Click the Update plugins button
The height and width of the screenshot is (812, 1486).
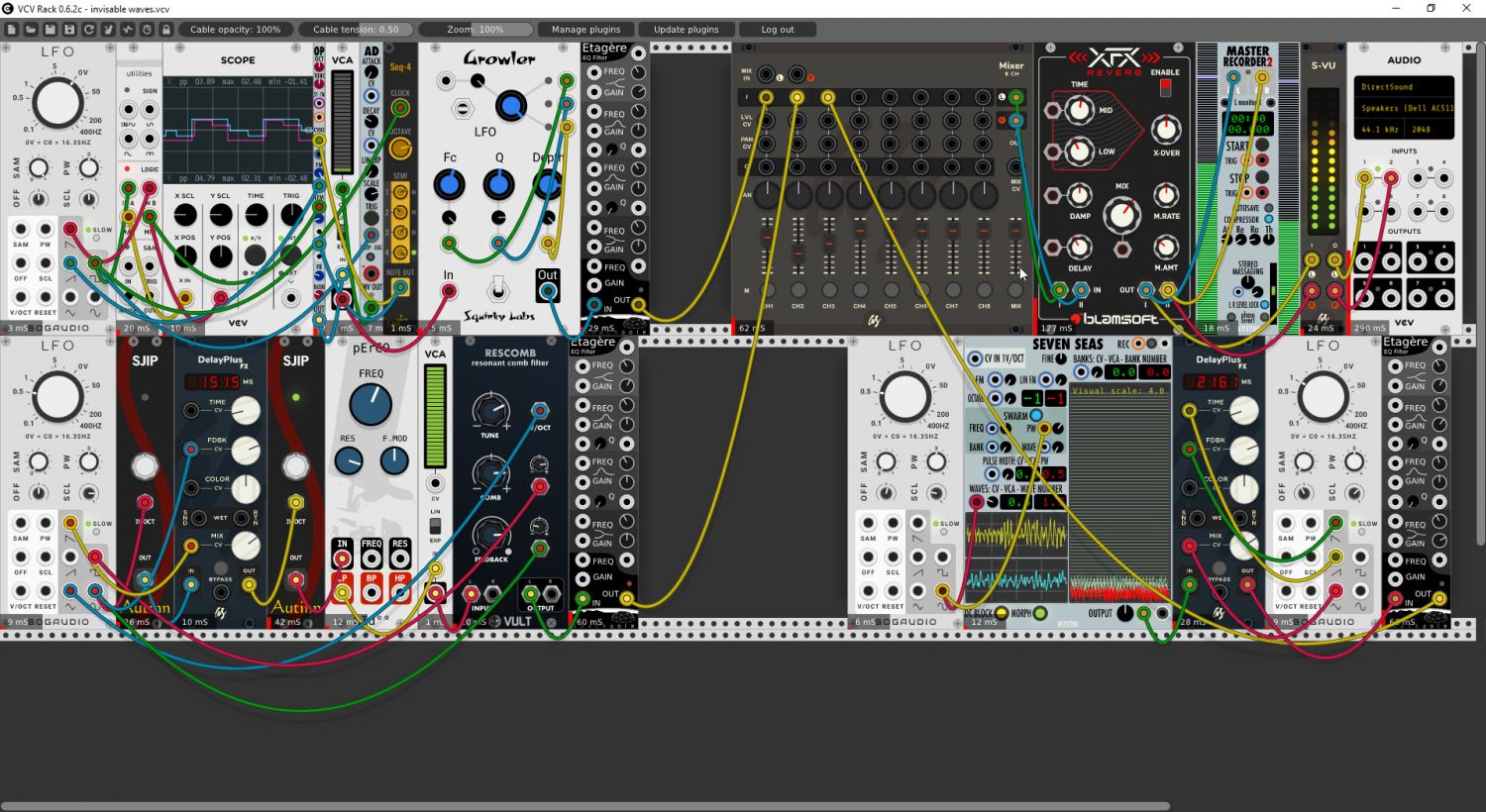pyautogui.click(x=687, y=30)
